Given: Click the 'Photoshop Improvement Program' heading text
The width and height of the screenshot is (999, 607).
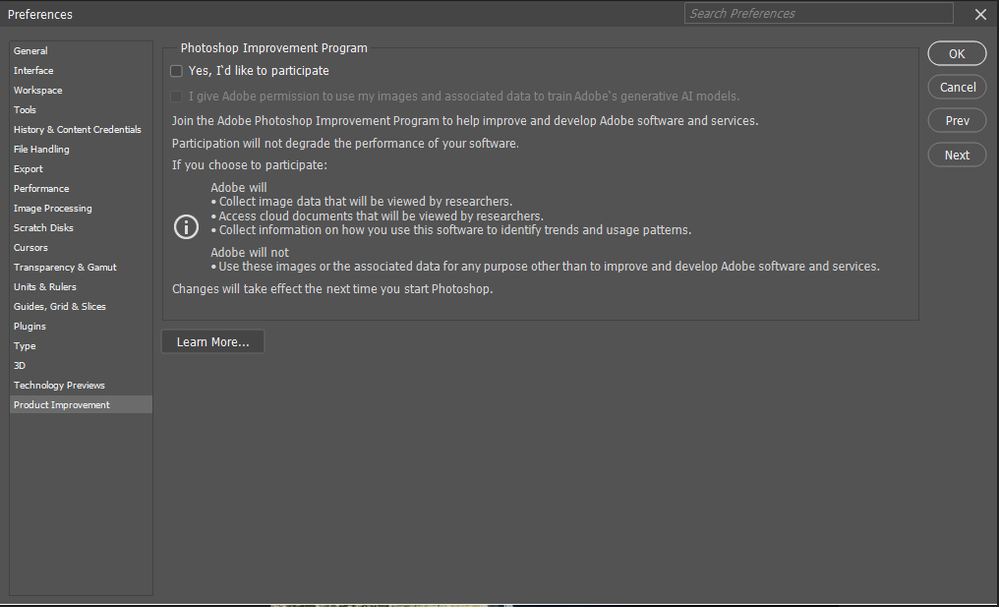Looking at the screenshot, I should point(274,48).
